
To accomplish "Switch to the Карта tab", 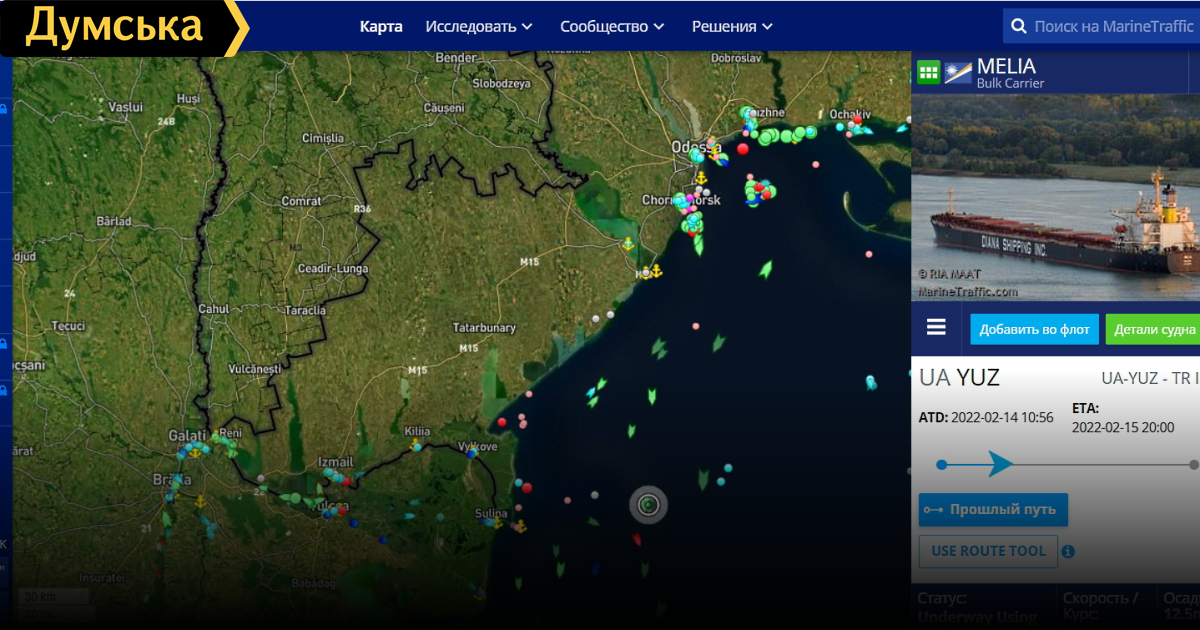I will (381, 26).
